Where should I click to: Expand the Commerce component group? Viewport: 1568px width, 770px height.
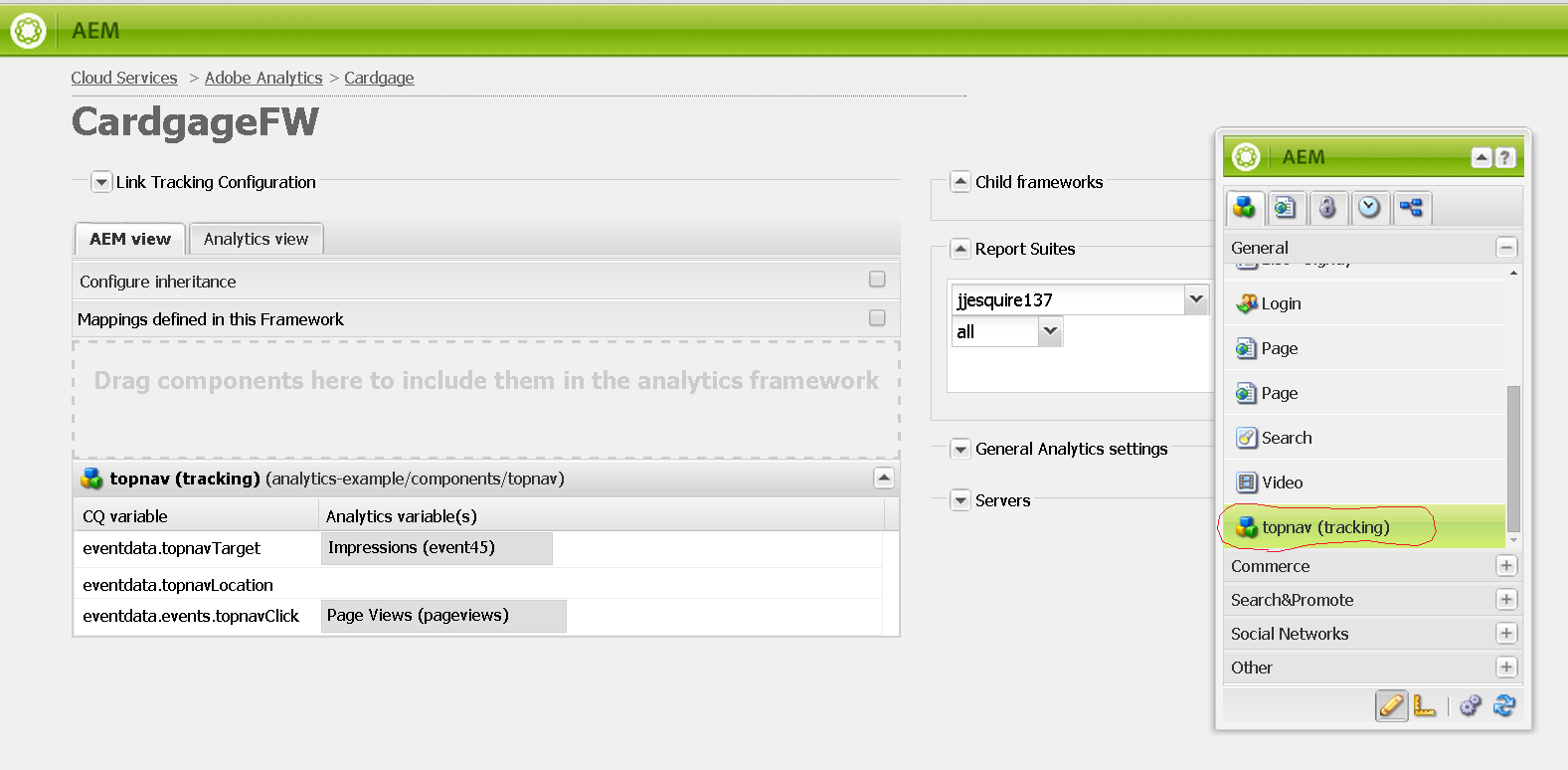(x=1506, y=566)
